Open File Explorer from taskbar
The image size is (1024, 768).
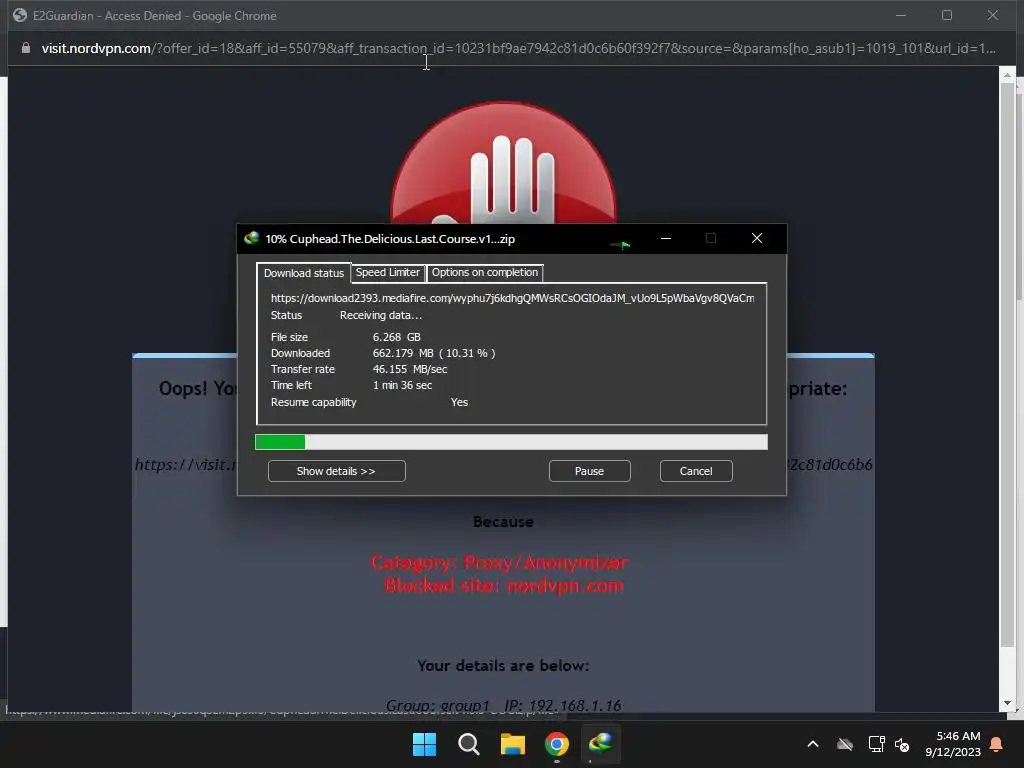pyautogui.click(x=513, y=744)
